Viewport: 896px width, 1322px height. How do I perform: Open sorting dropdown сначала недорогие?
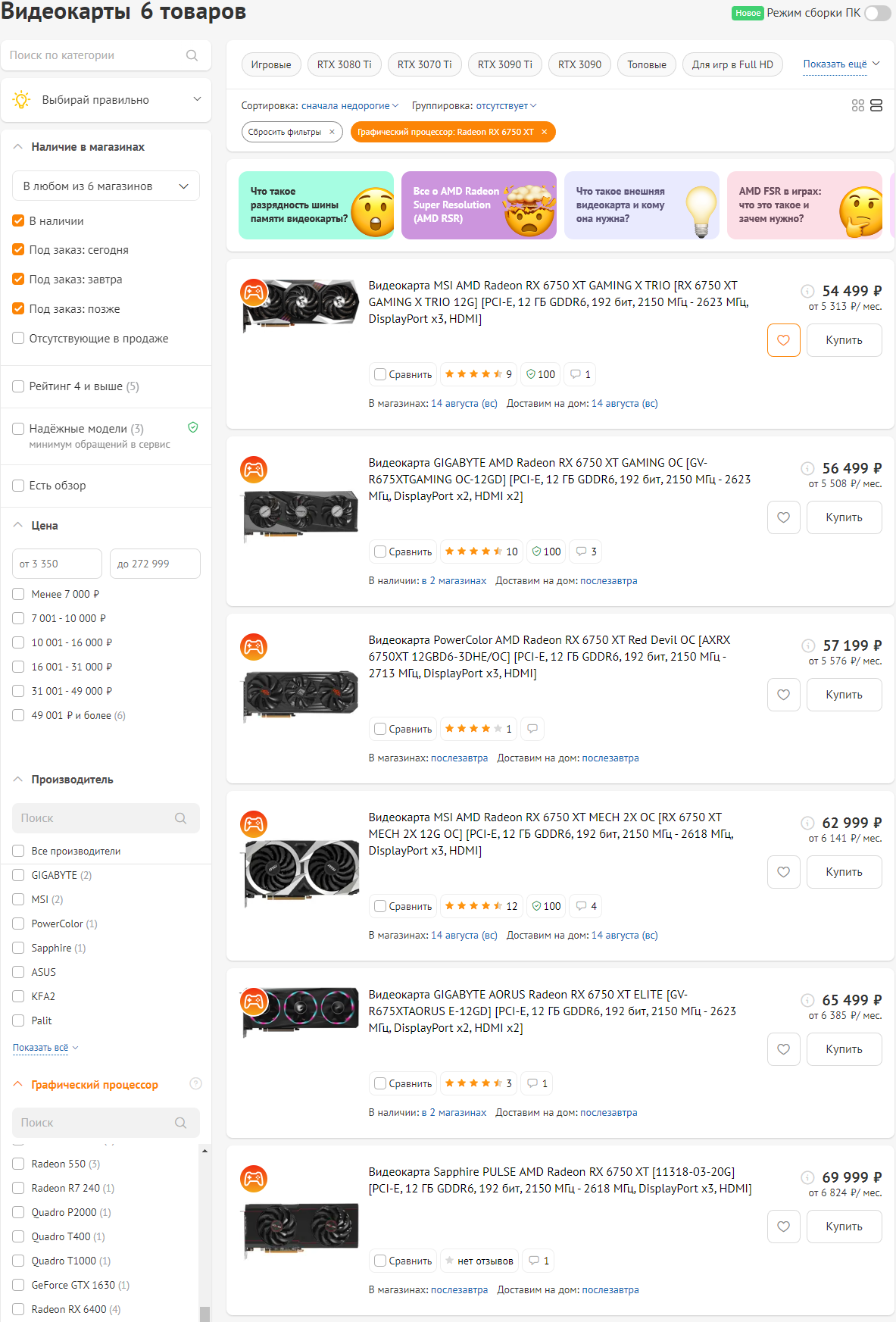click(349, 105)
